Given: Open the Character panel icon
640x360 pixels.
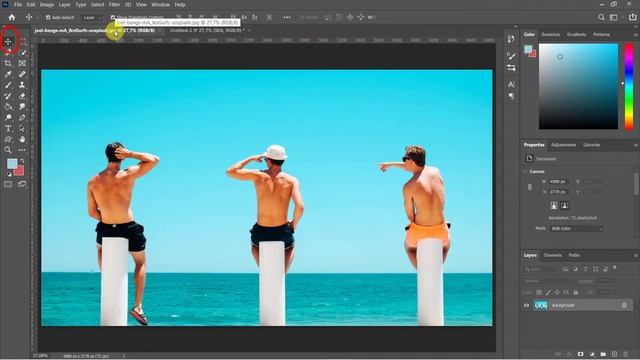Looking at the screenshot, I should 511,84.
